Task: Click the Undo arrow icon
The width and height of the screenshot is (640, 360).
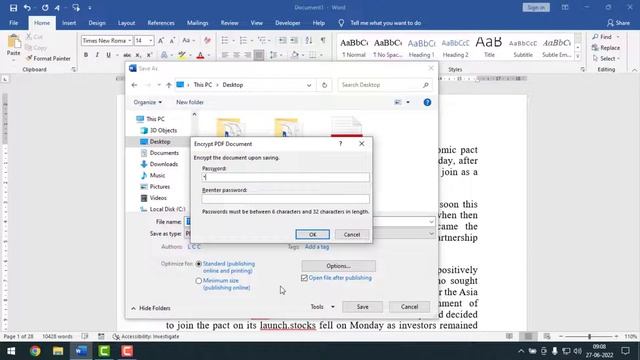Action: pyautogui.click(x=27, y=7)
